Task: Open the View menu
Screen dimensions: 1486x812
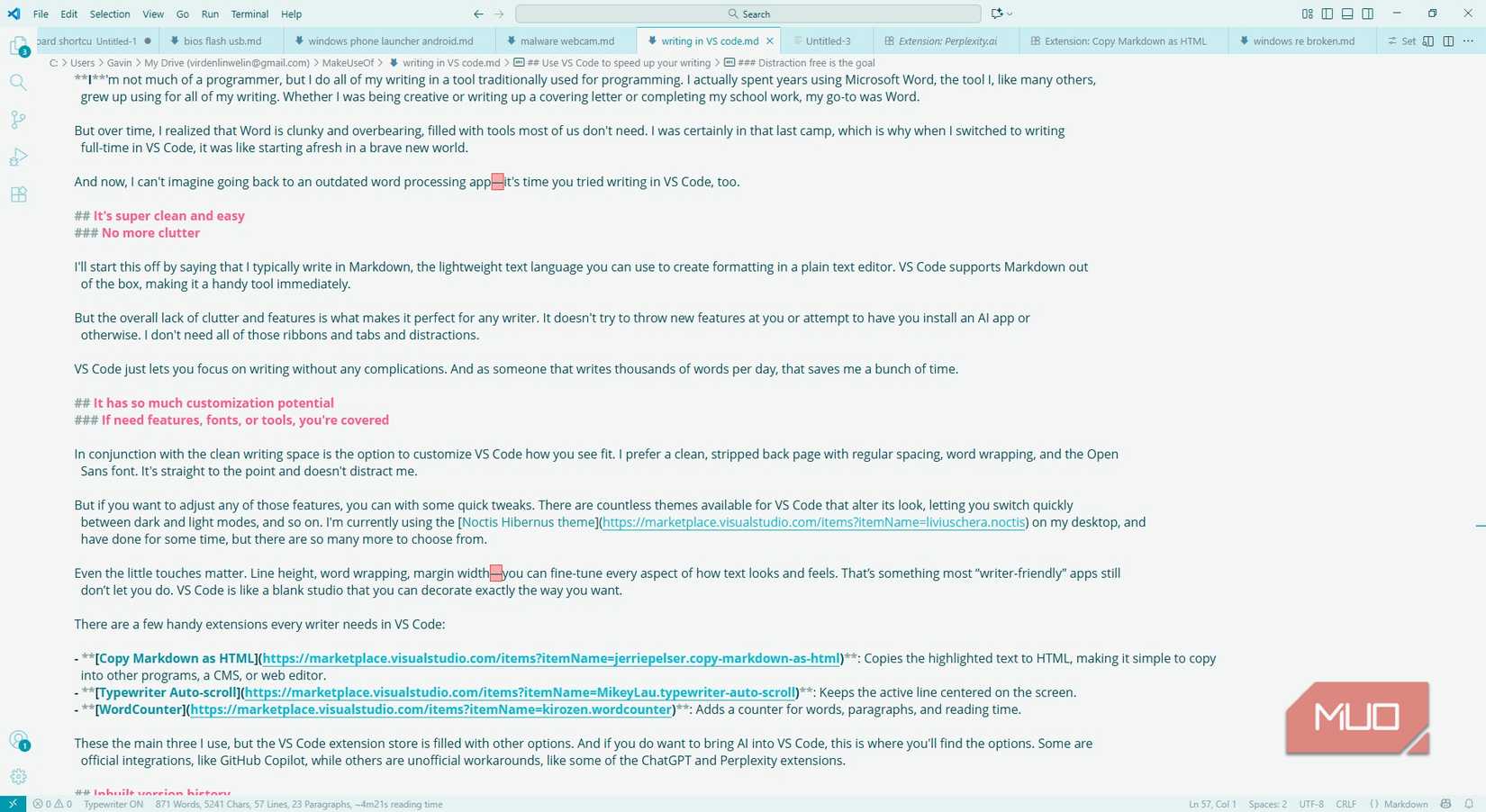Action: (153, 14)
